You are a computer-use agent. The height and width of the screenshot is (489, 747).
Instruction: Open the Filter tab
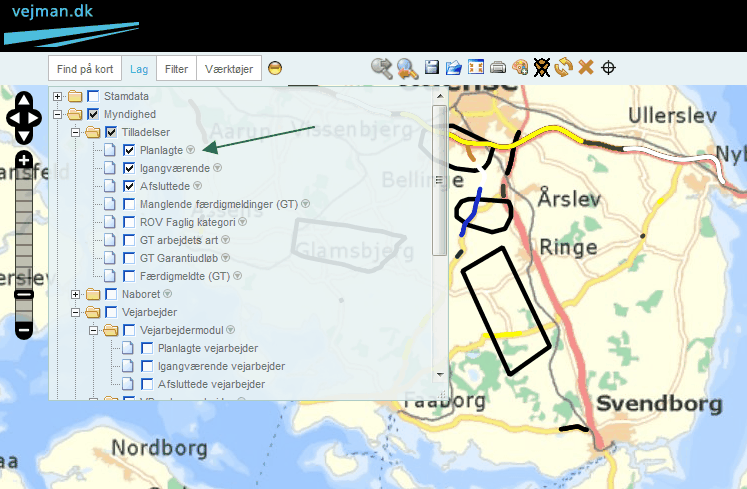coord(176,68)
